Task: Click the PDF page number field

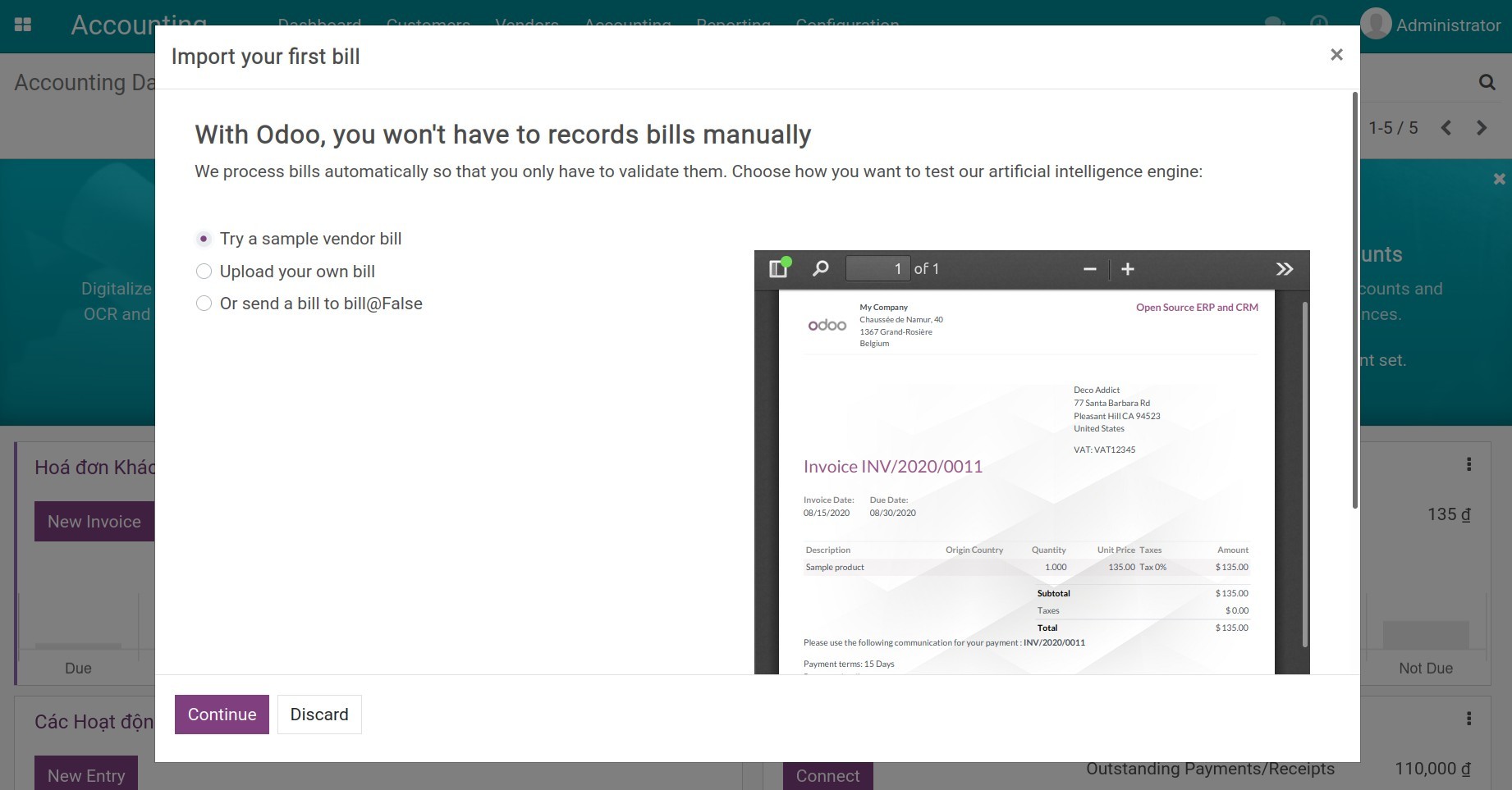Action: (877, 268)
